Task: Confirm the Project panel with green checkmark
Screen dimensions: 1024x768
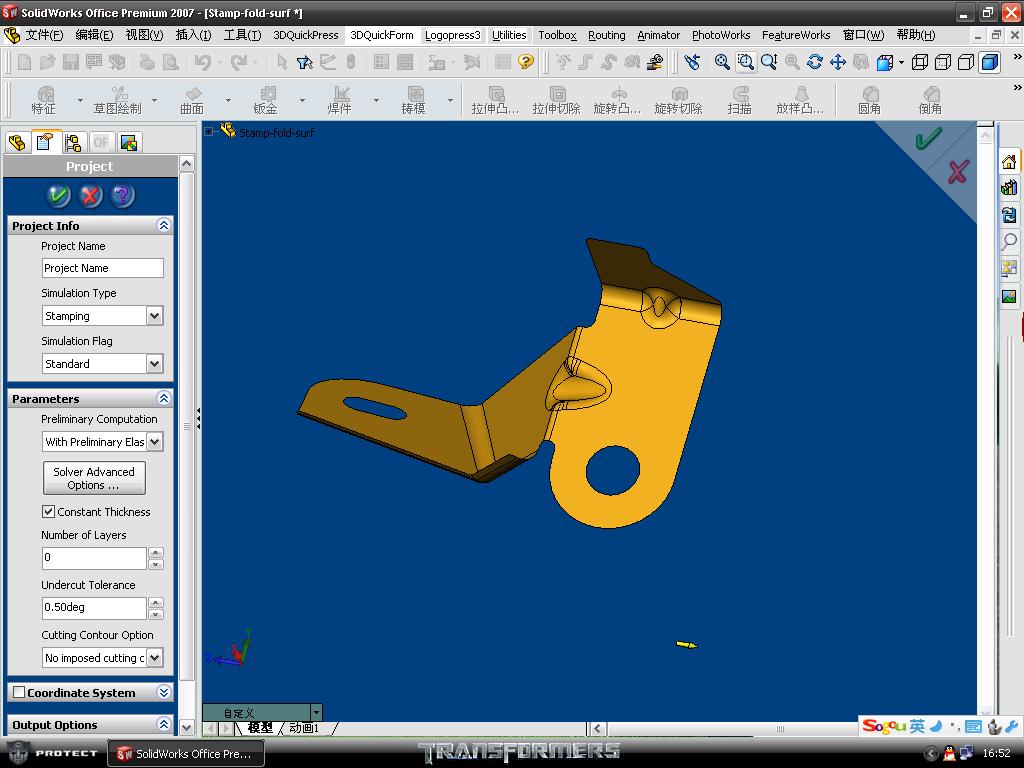Action: [58, 196]
